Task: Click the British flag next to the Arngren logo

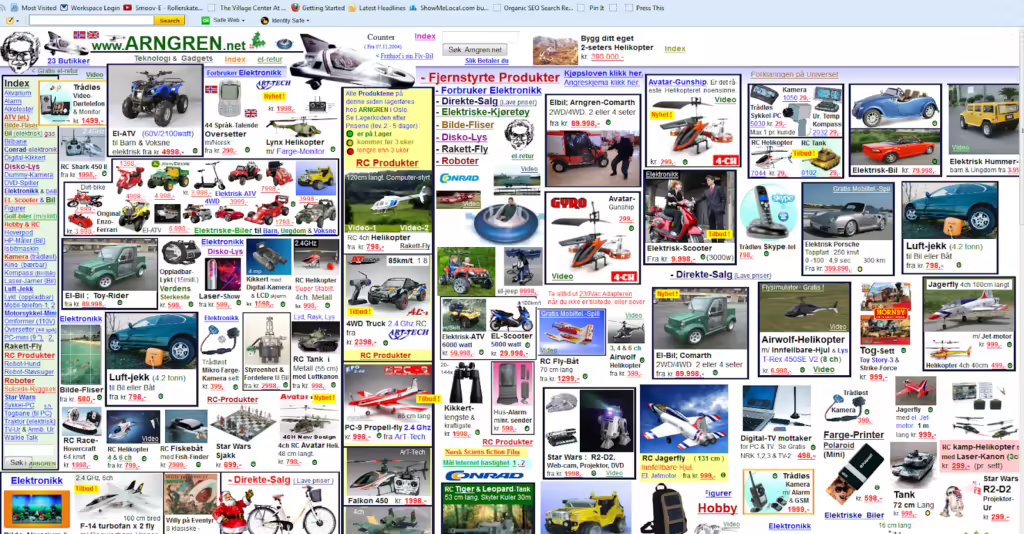Action: 93,35
